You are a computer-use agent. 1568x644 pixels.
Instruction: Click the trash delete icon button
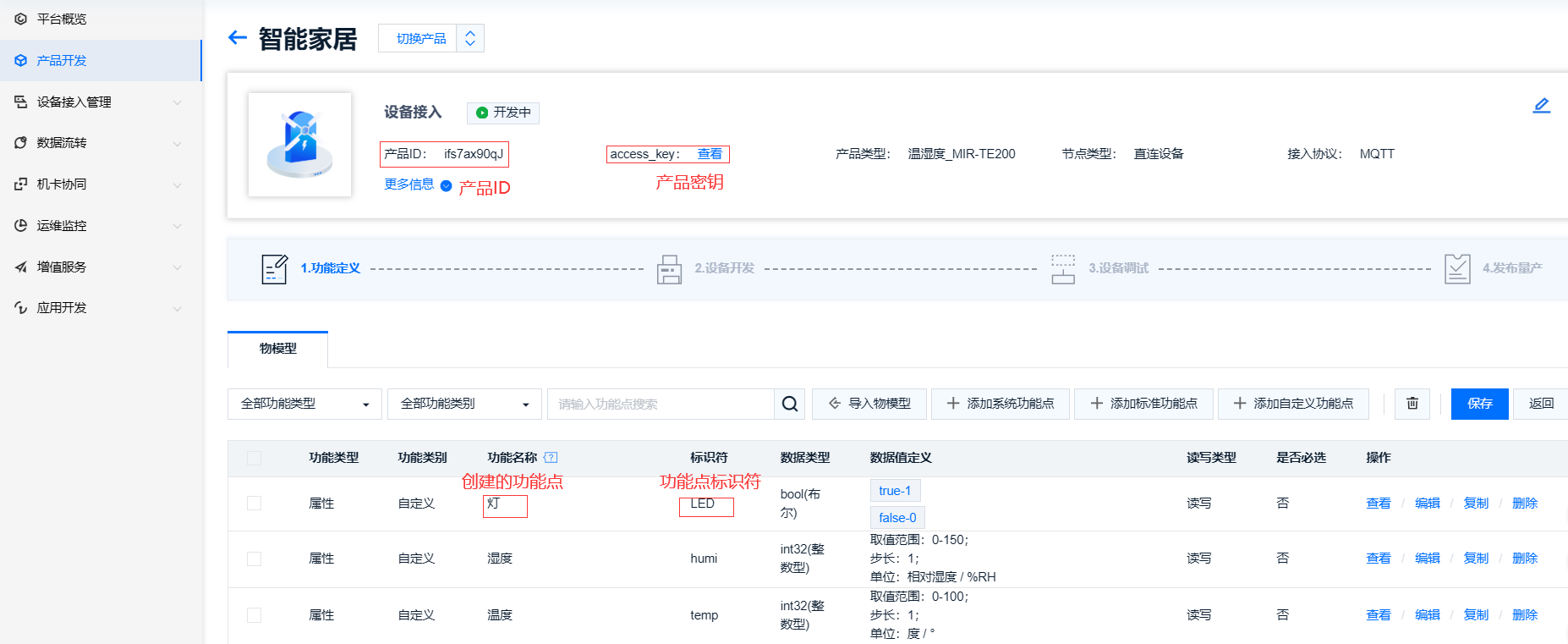[x=1412, y=404]
